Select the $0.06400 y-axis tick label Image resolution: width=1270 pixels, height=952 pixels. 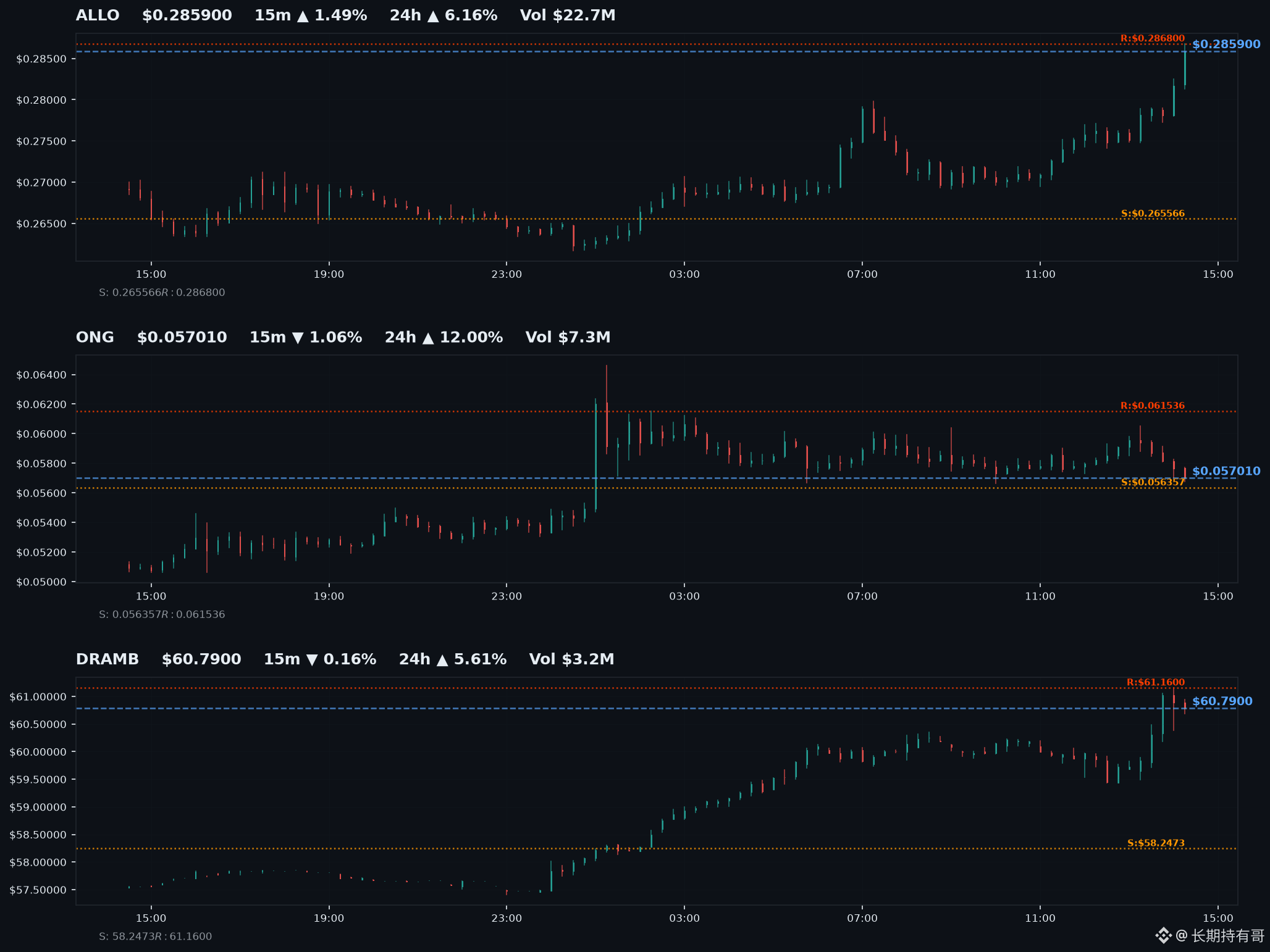point(41,375)
